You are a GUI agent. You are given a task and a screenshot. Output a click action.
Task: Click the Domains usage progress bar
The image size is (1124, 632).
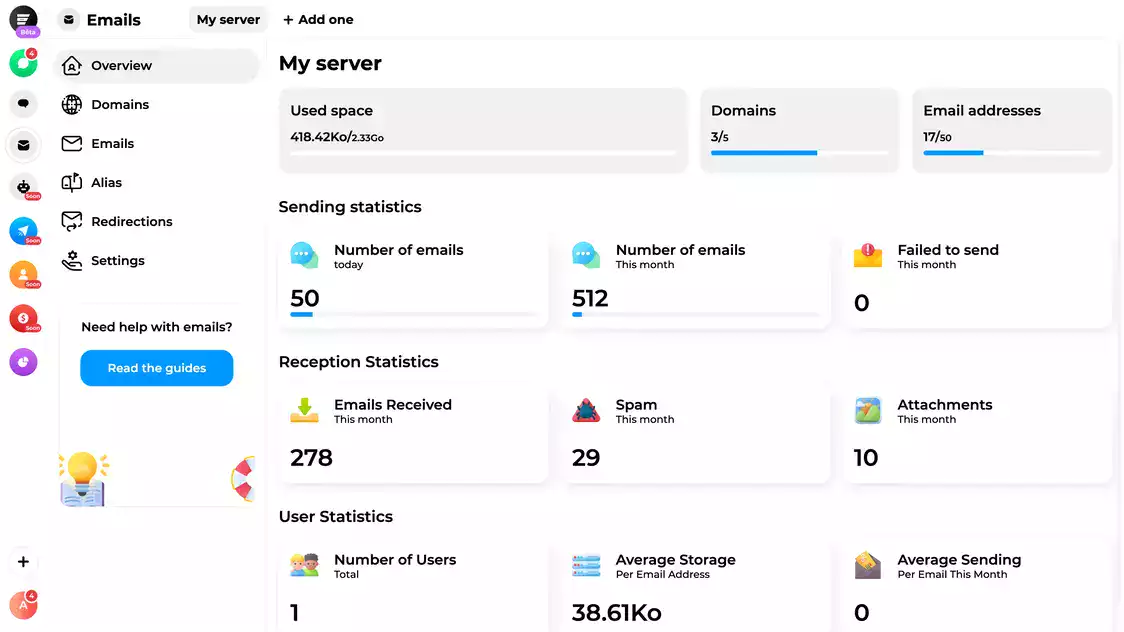(x=799, y=153)
